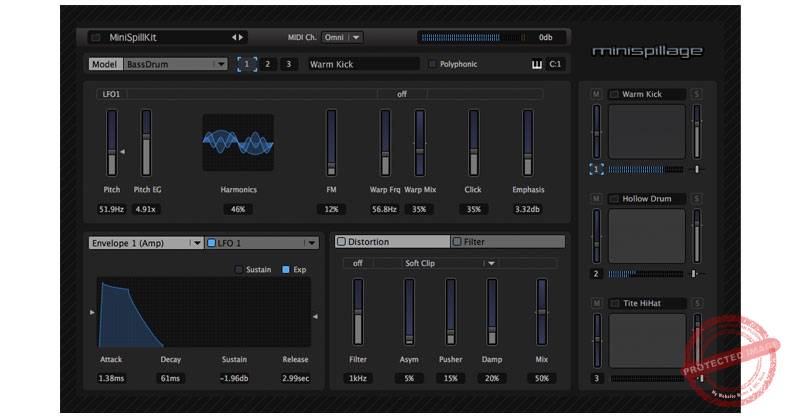The image size is (800, 417).
Task: Click the LFO1 modulation off selector
Action: [x=402, y=94]
